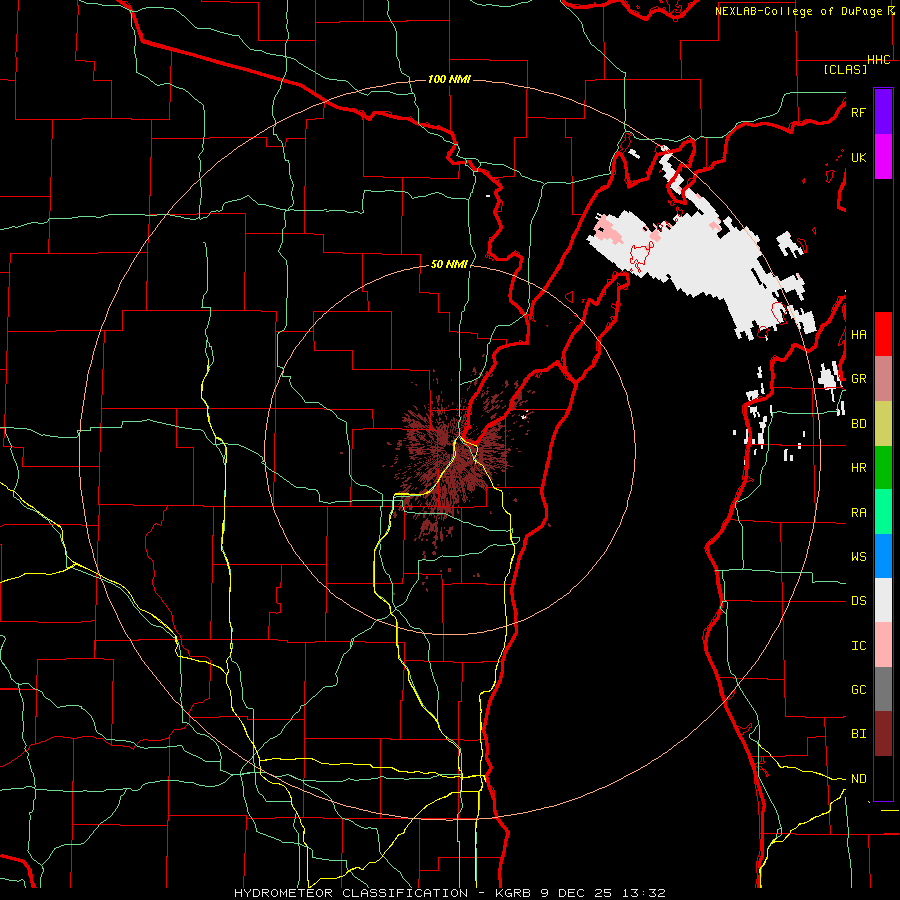Click the IC pink legend swatch

point(883,645)
